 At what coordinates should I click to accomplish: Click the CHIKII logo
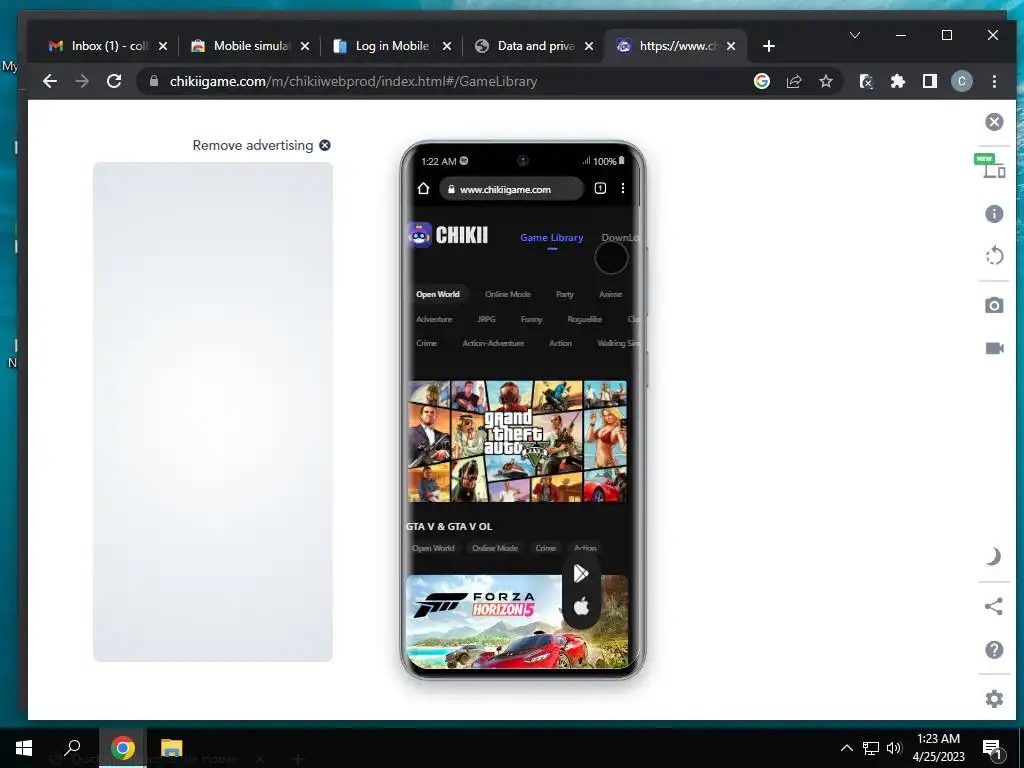coord(448,235)
